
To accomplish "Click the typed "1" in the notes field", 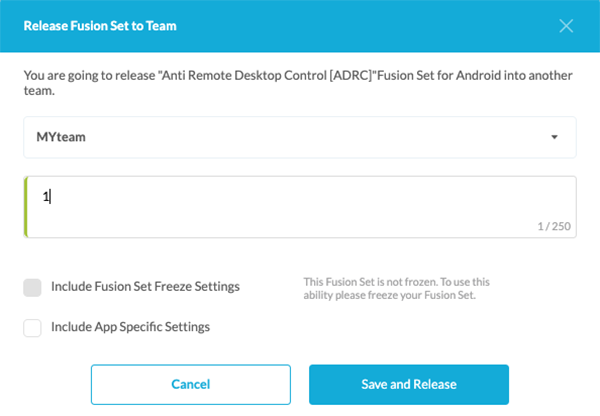I will 45,197.
